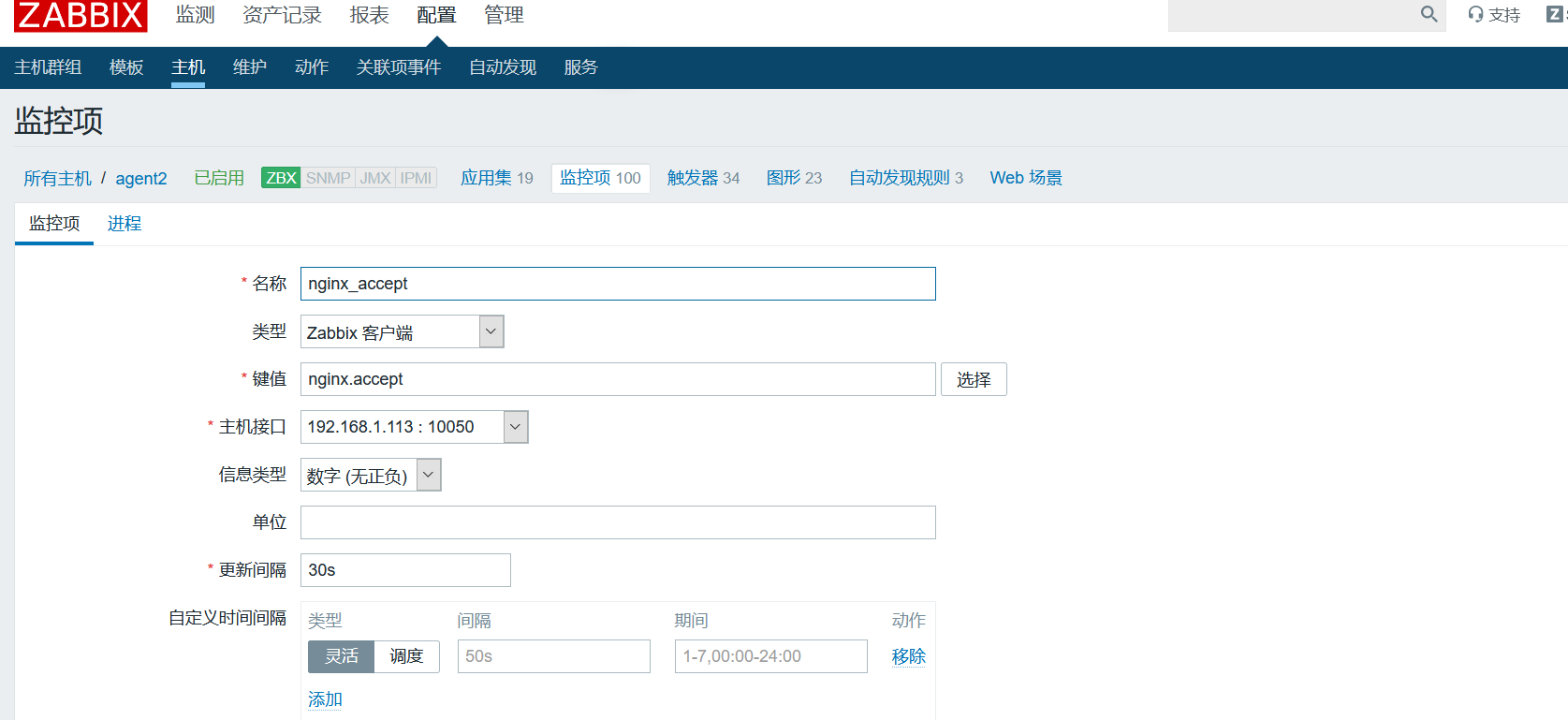Open 自动发现规则 3 link

[x=906, y=178]
